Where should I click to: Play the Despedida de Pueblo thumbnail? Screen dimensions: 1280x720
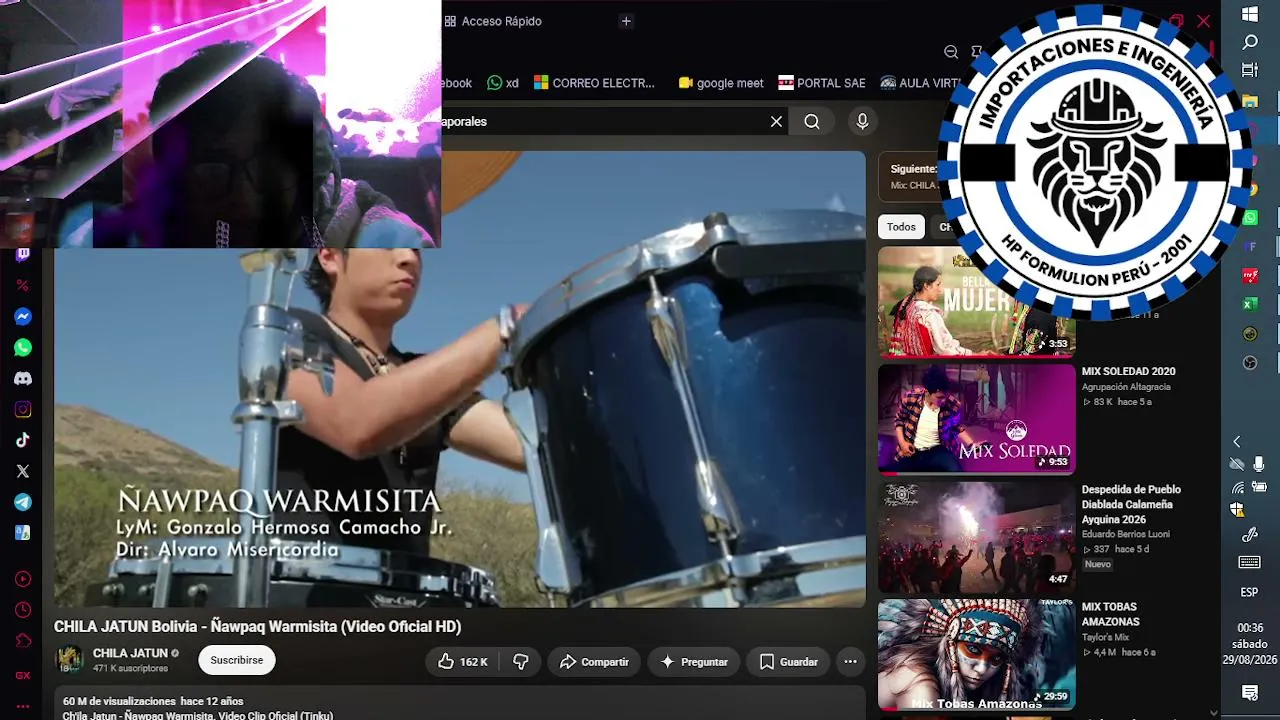coord(976,536)
